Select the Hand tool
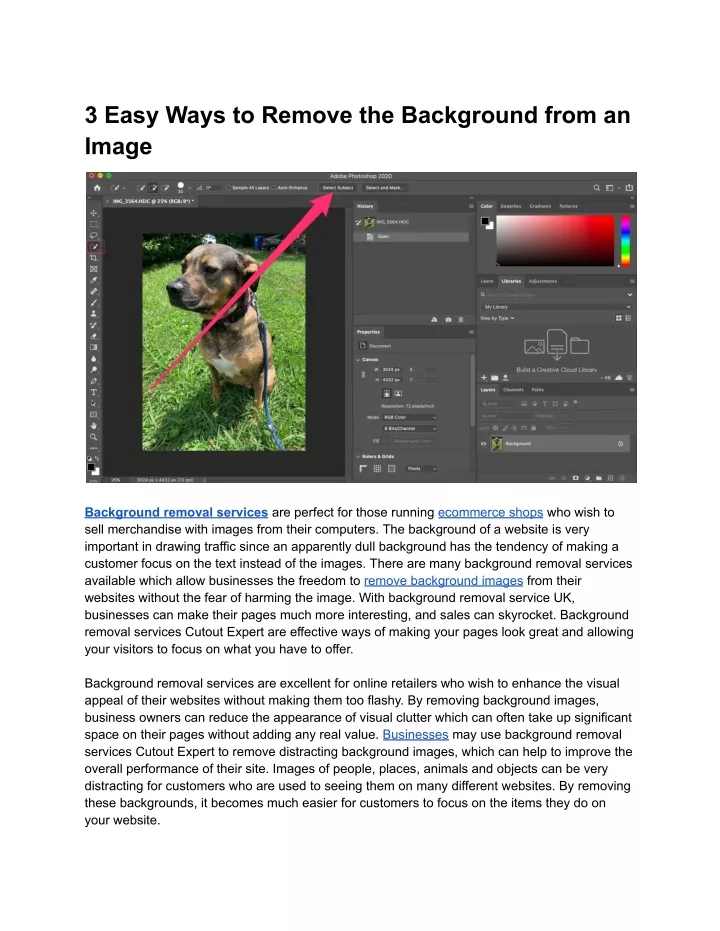 pyautogui.click(x=94, y=426)
